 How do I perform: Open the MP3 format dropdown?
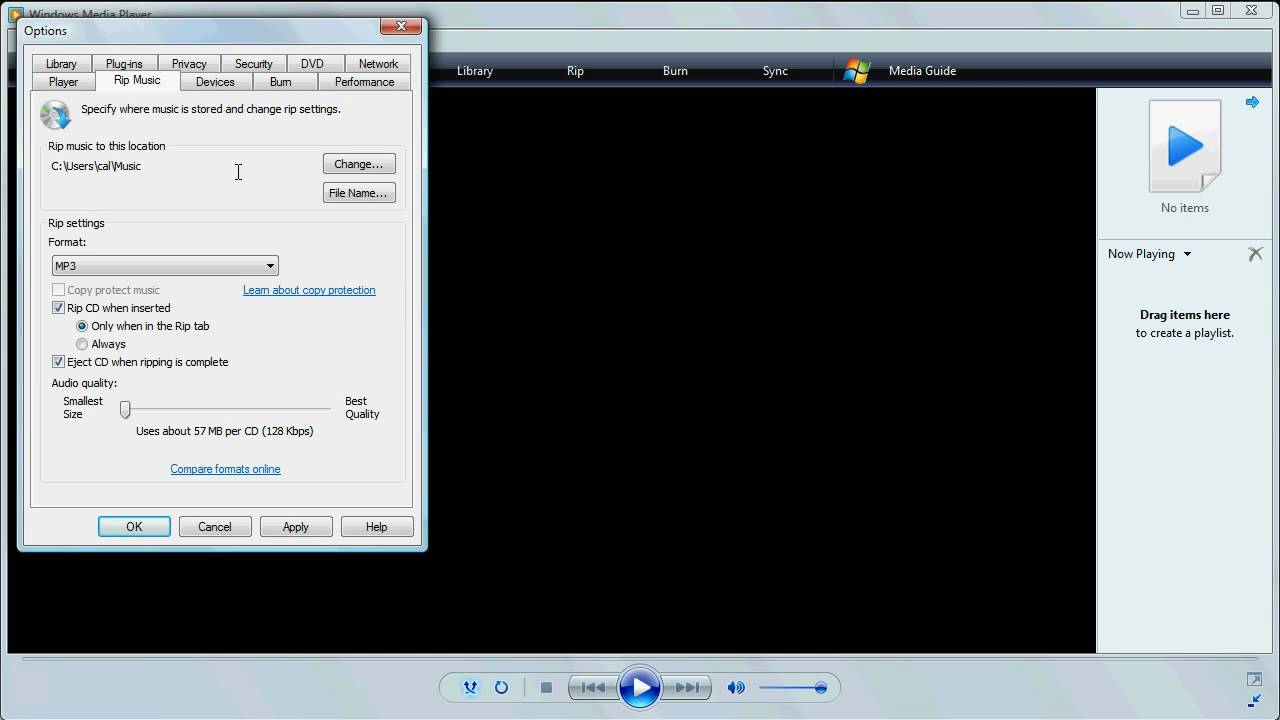point(165,266)
